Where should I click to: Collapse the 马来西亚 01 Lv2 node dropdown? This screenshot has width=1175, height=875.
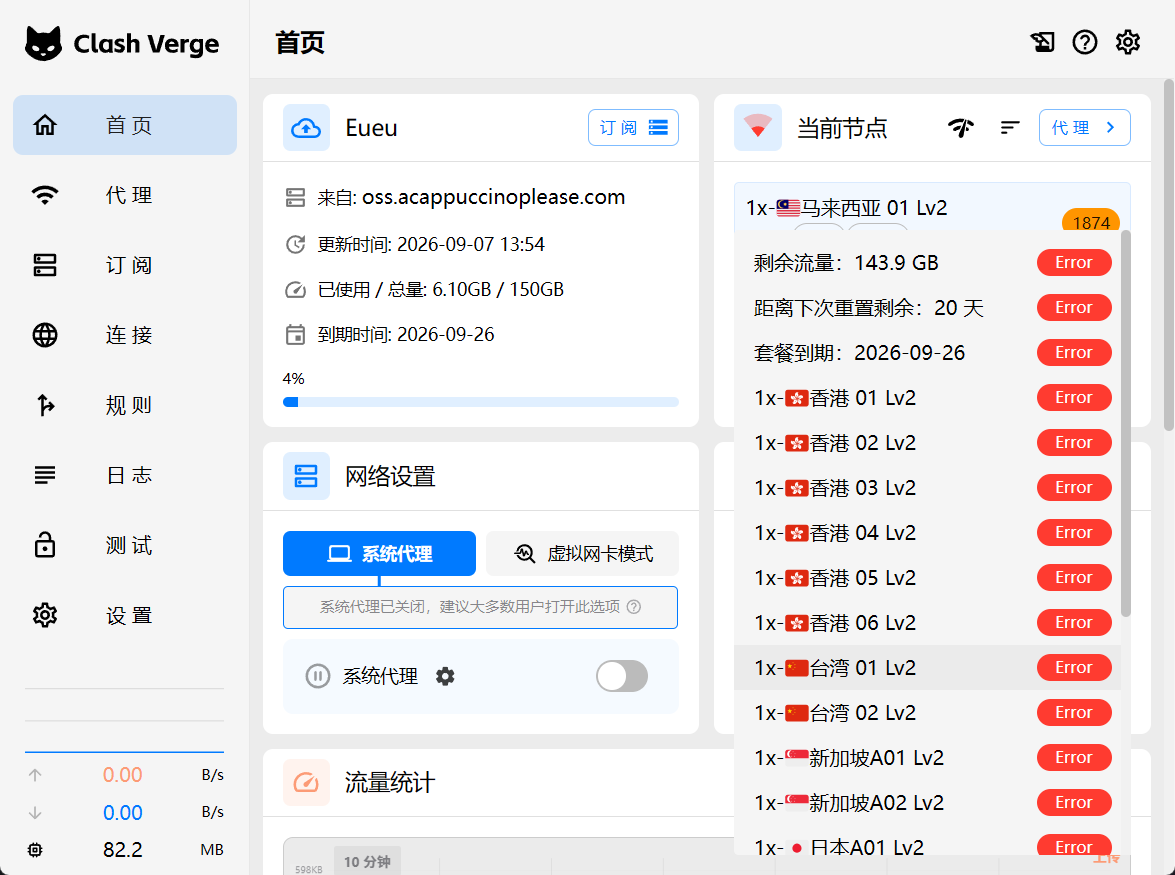tap(932, 208)
